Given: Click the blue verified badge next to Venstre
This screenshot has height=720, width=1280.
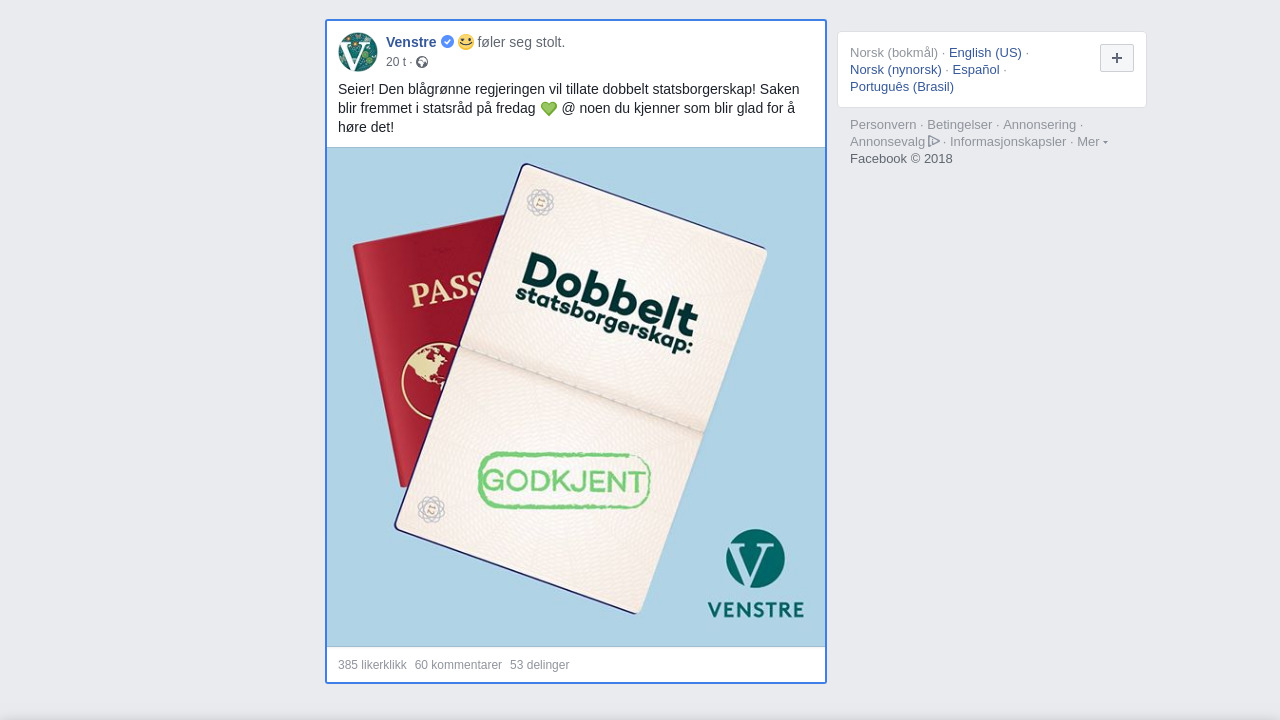Looking at the screenshot, I should (448, 42).
